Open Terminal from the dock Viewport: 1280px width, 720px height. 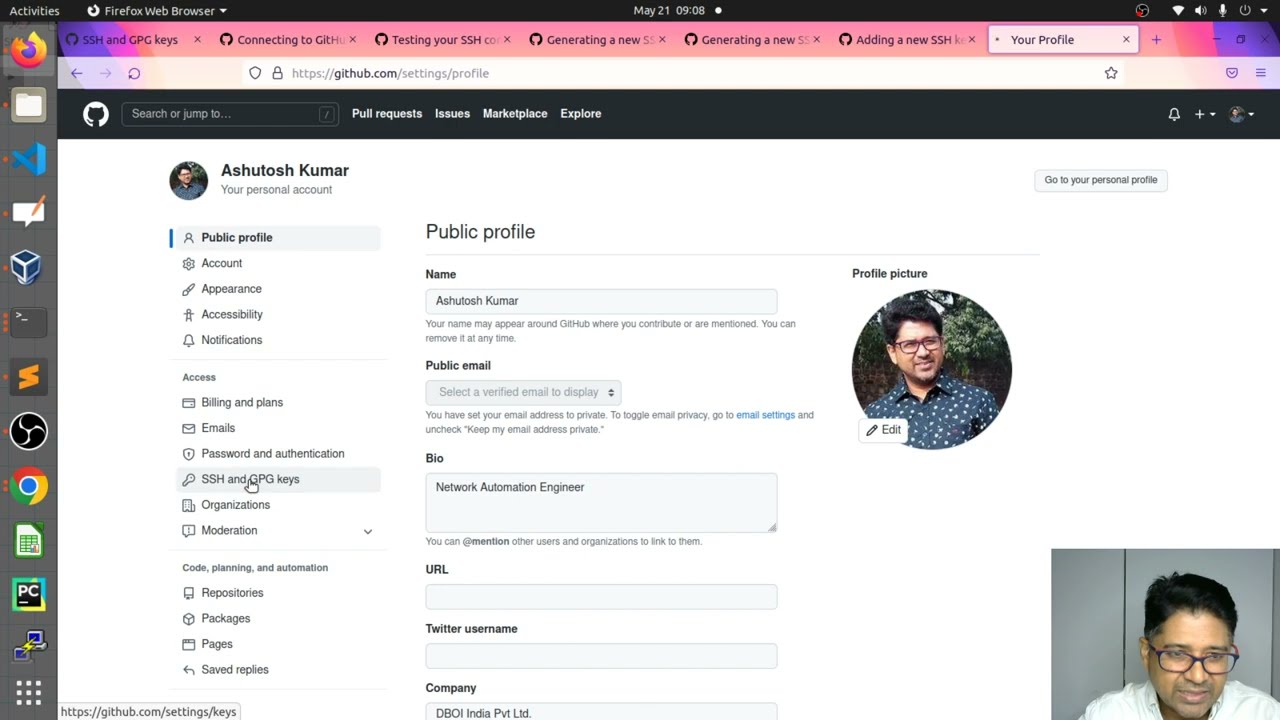coord(28,321)
